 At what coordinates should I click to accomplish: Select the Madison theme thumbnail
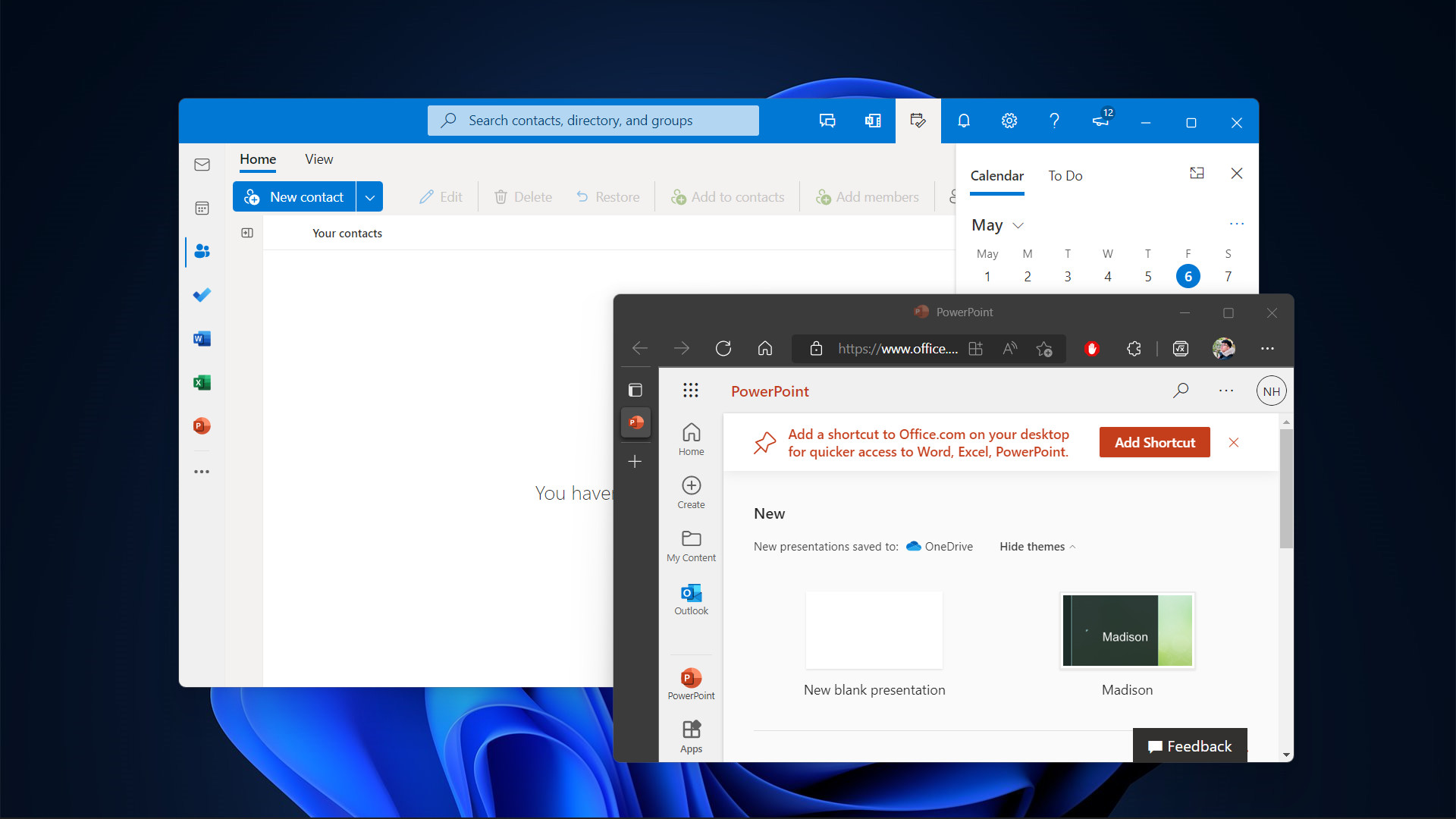1127,631
